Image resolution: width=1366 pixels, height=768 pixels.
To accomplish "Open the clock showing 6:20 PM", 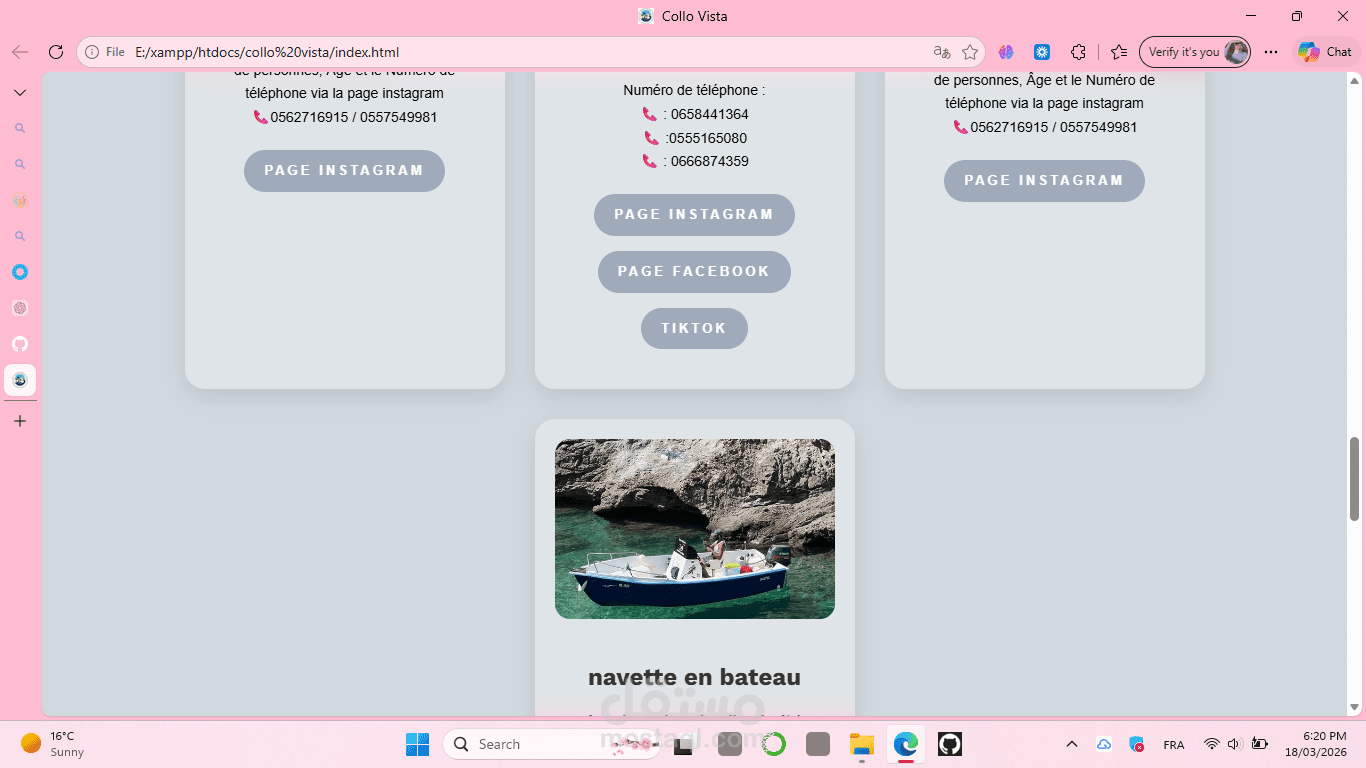I will pos(1318,744).
